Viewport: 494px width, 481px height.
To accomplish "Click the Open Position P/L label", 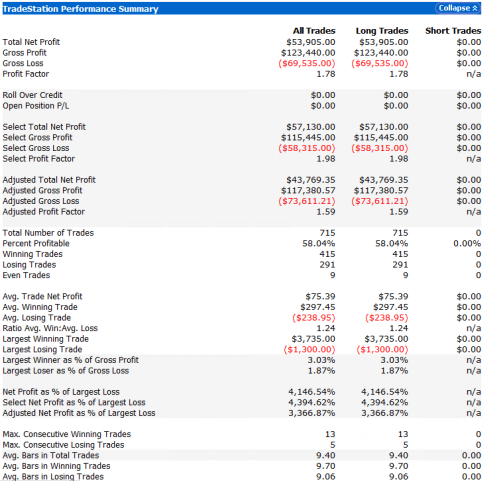I will click(36, 106).
